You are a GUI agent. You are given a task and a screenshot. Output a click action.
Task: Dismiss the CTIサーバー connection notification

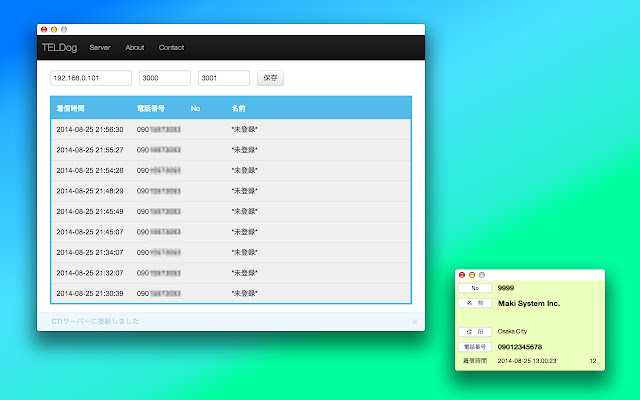click(x=414, y=322)
